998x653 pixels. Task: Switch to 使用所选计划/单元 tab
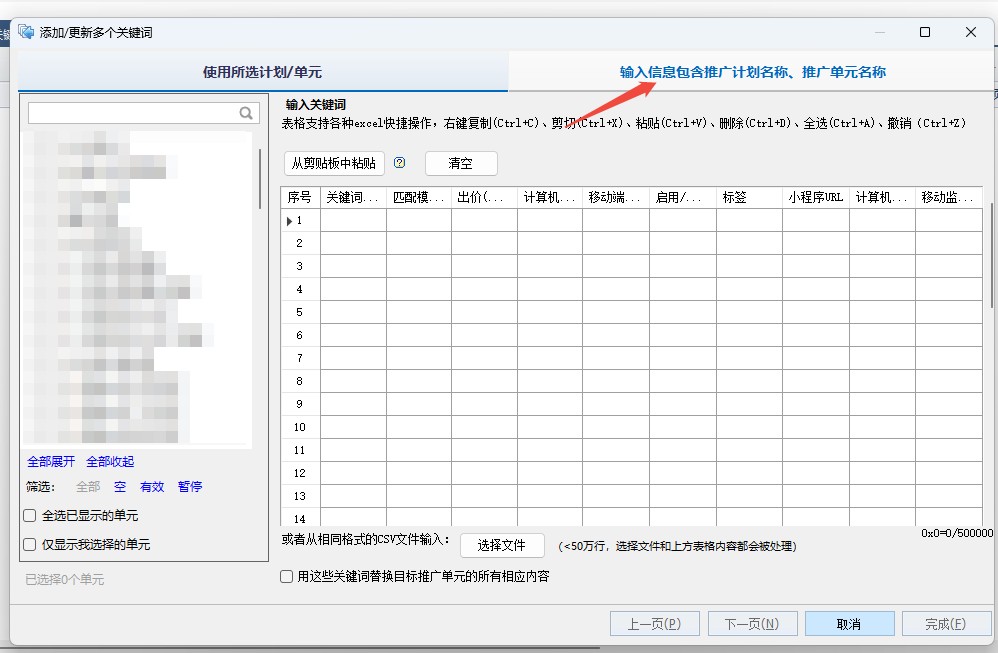[x=262, y=72]
